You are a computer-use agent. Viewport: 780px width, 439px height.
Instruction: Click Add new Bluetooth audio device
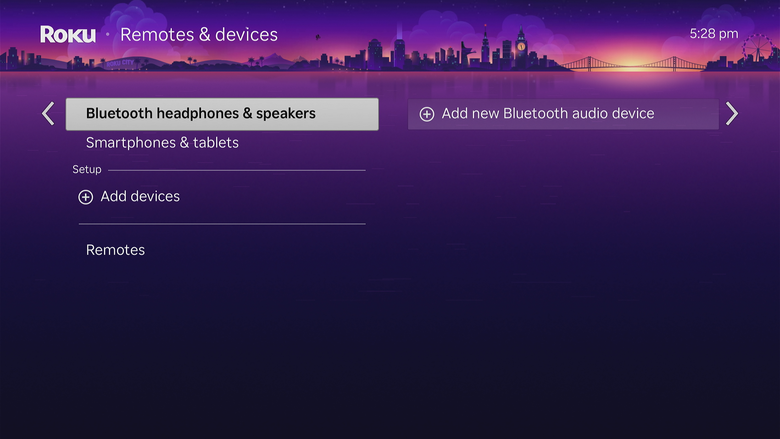[563, 114]
